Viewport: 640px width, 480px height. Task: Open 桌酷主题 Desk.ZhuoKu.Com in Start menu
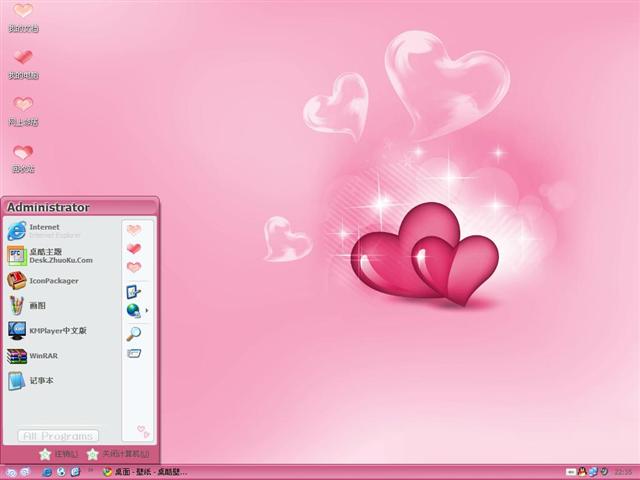pos(50,256)
